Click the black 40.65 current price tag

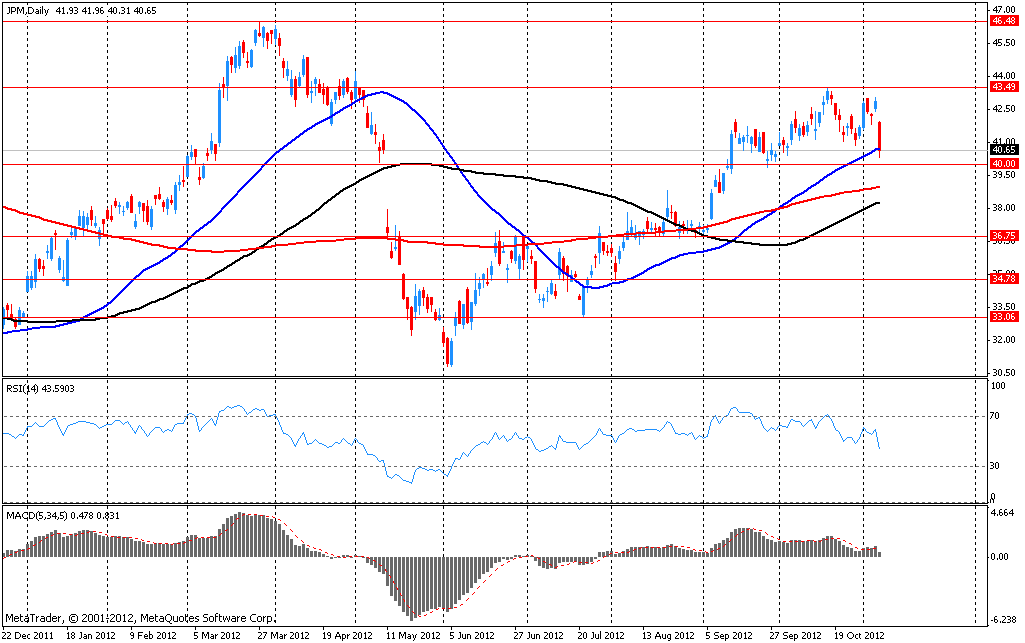pyautogui.click(x=1003, y=149)
